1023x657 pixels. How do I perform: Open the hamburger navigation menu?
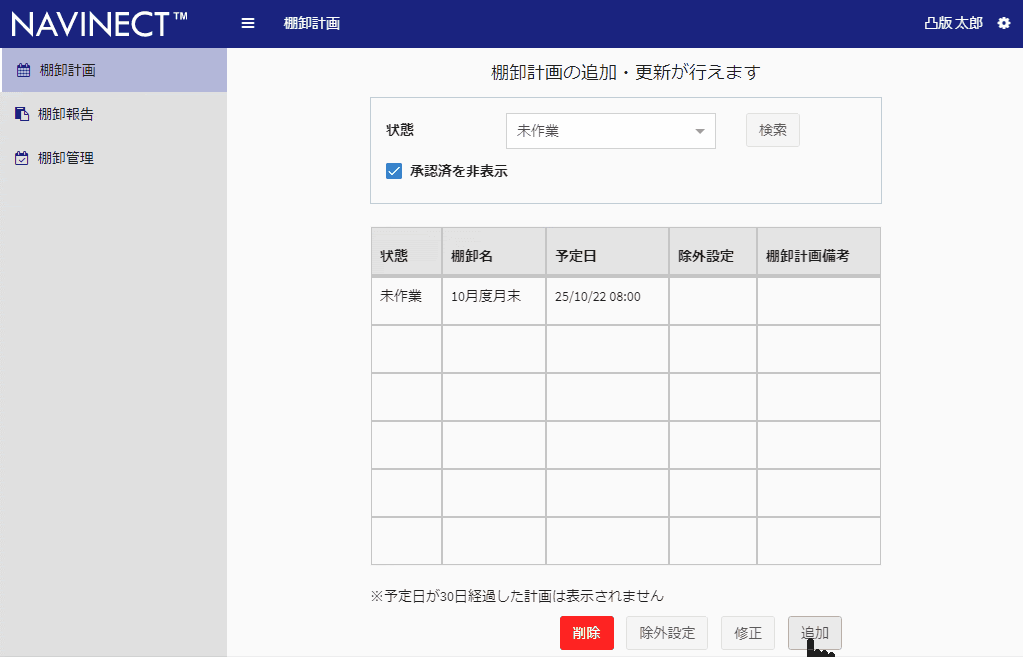247,22
